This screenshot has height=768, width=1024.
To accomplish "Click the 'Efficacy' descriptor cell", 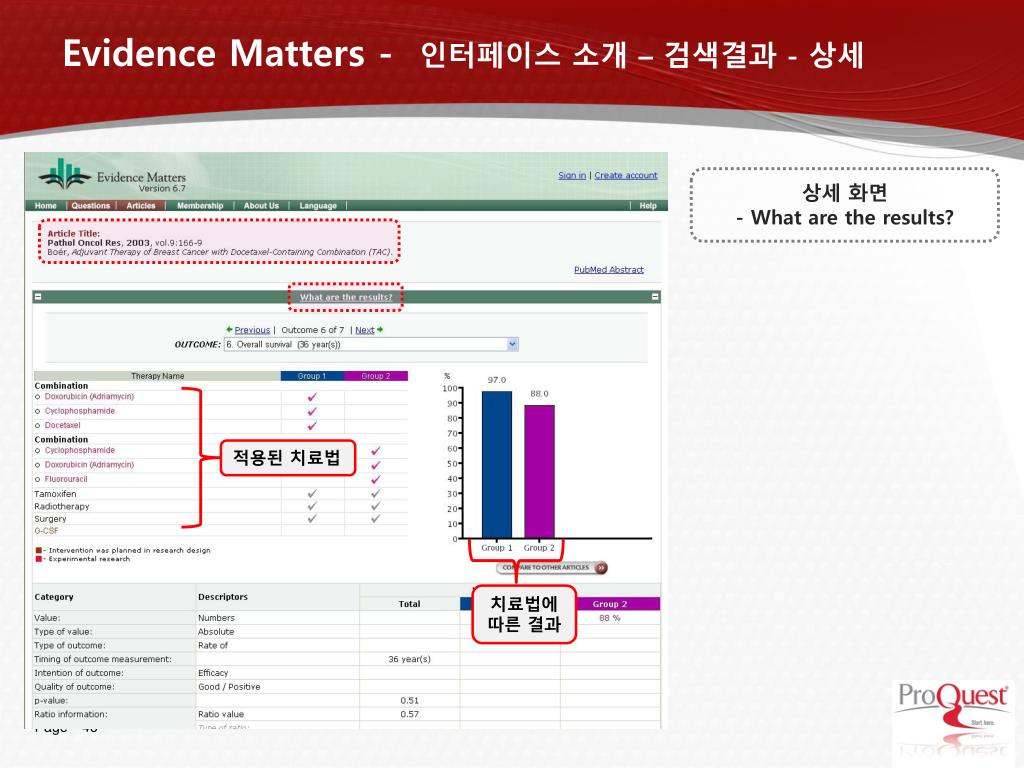I will (213, 673).
